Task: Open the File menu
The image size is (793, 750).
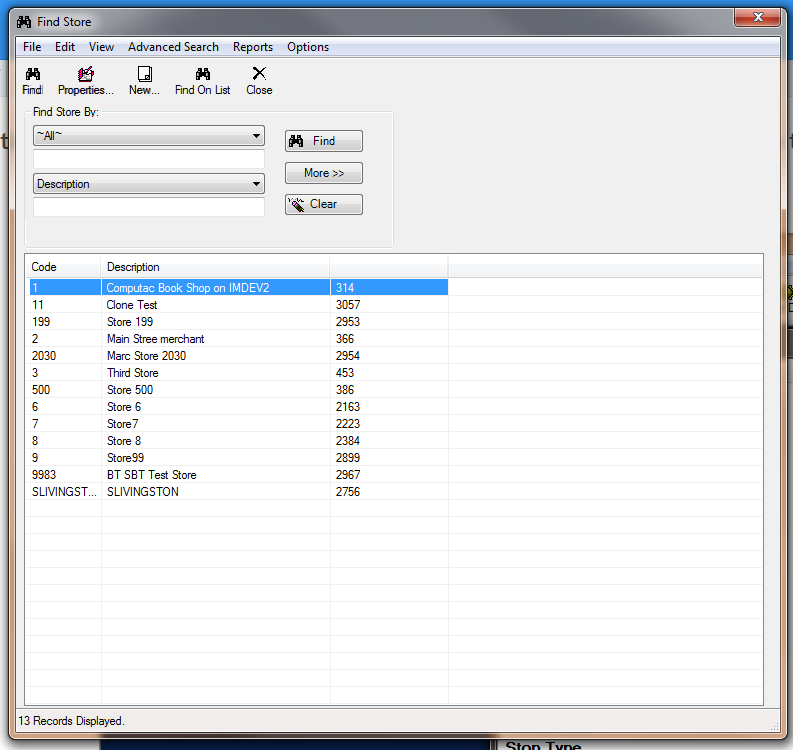Action: coord(32,47)
